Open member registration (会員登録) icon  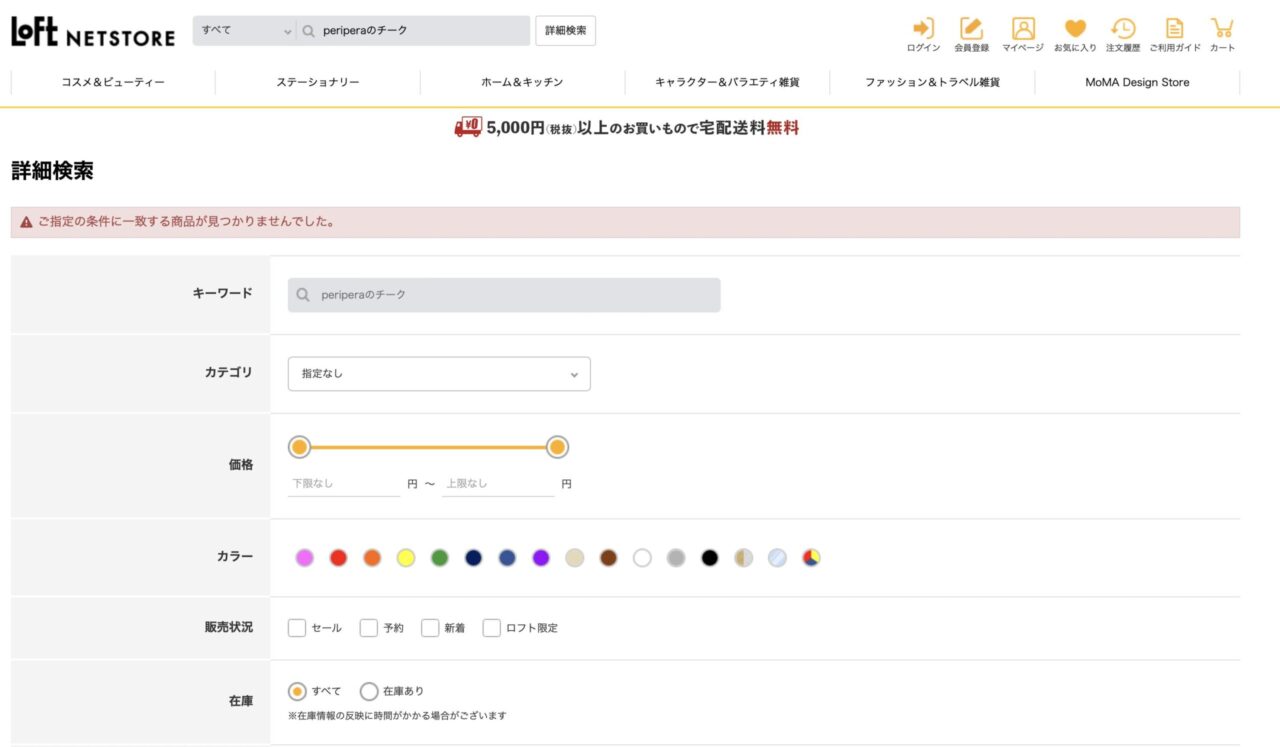971,35
